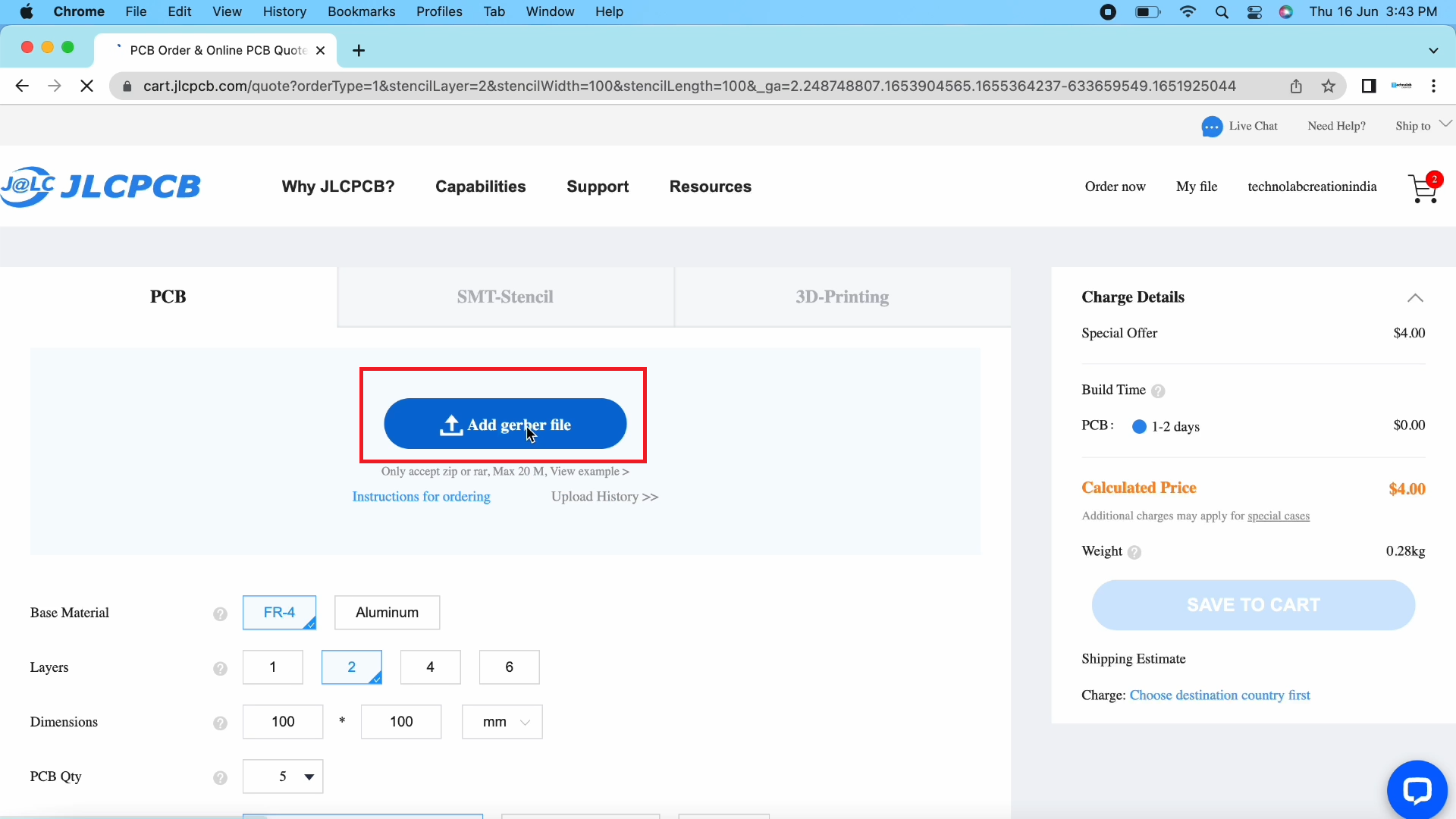Open the mm dimension unit dropdown

click(x=502, y=722)
